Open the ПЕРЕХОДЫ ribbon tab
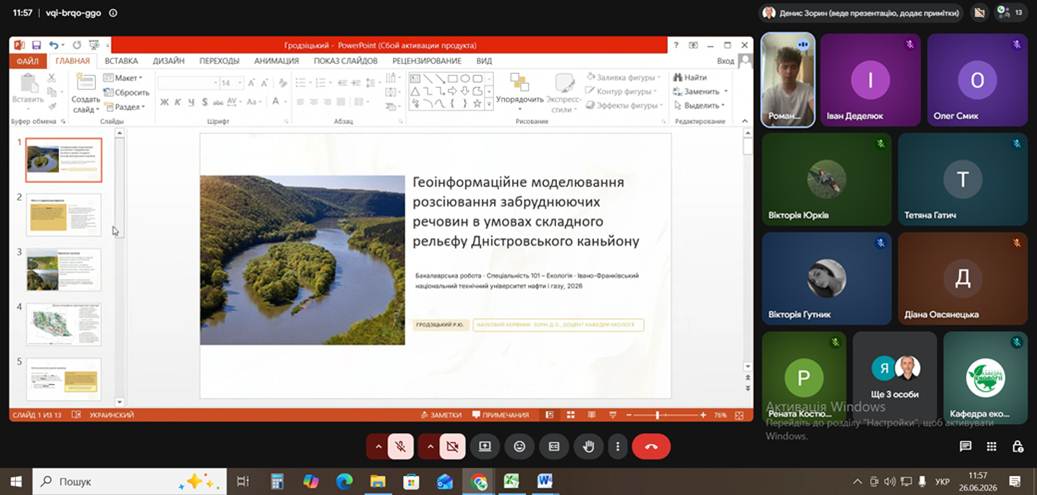1037x495 pixels. [220, 61]
